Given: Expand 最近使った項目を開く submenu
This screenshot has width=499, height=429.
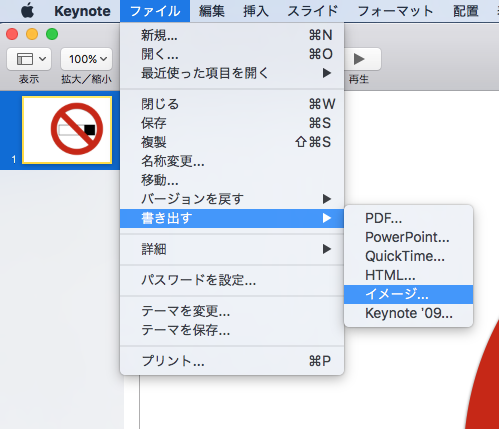Looking at the screenshot, I should (232, 73).
